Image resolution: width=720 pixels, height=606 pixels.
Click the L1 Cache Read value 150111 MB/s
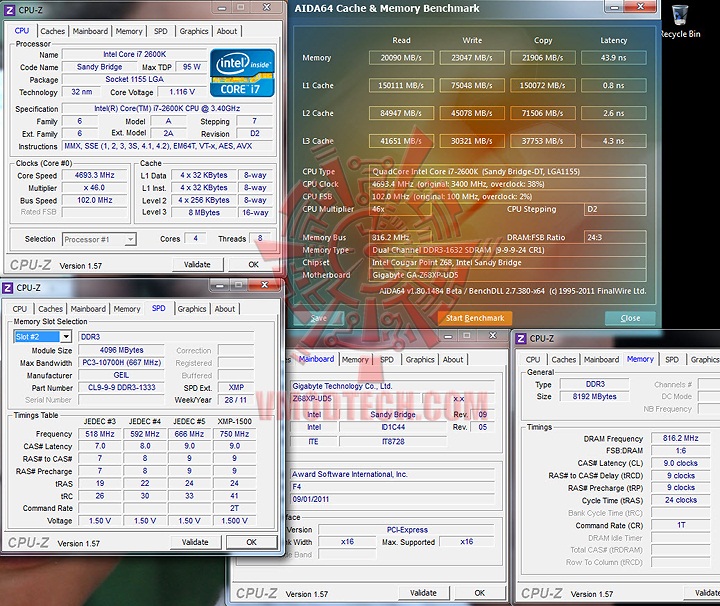click(x=401, y=85)
